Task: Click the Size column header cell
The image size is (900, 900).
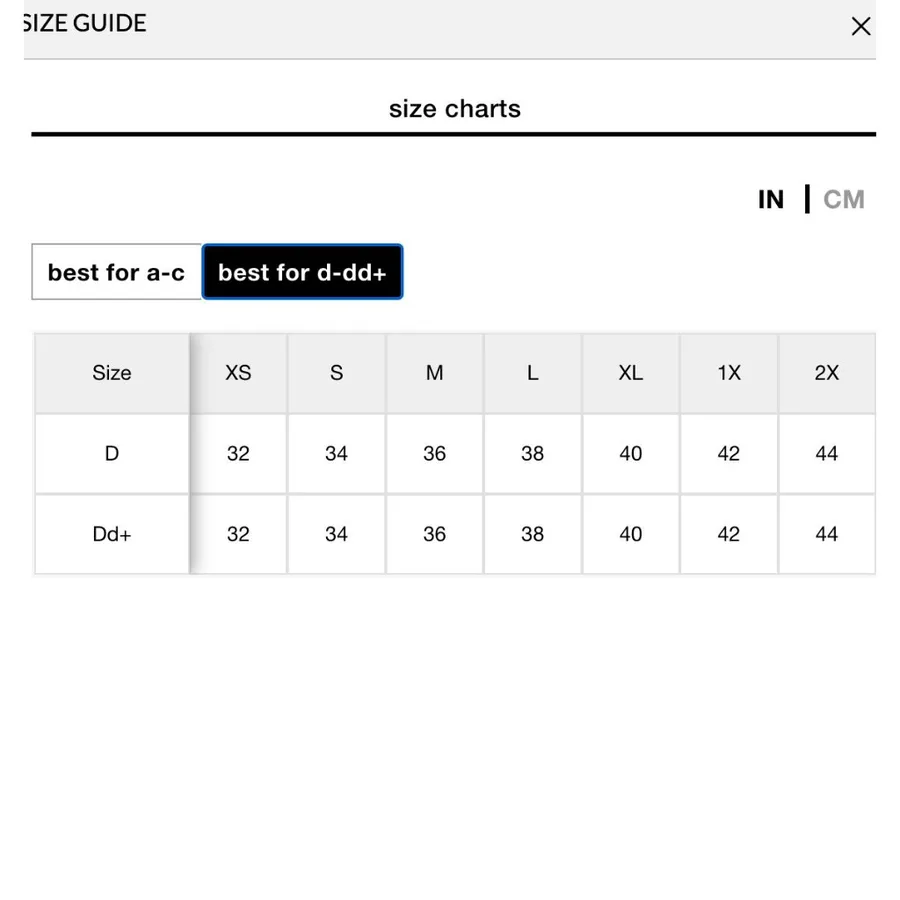Action: pyautogui.click(x=112, y=373)
